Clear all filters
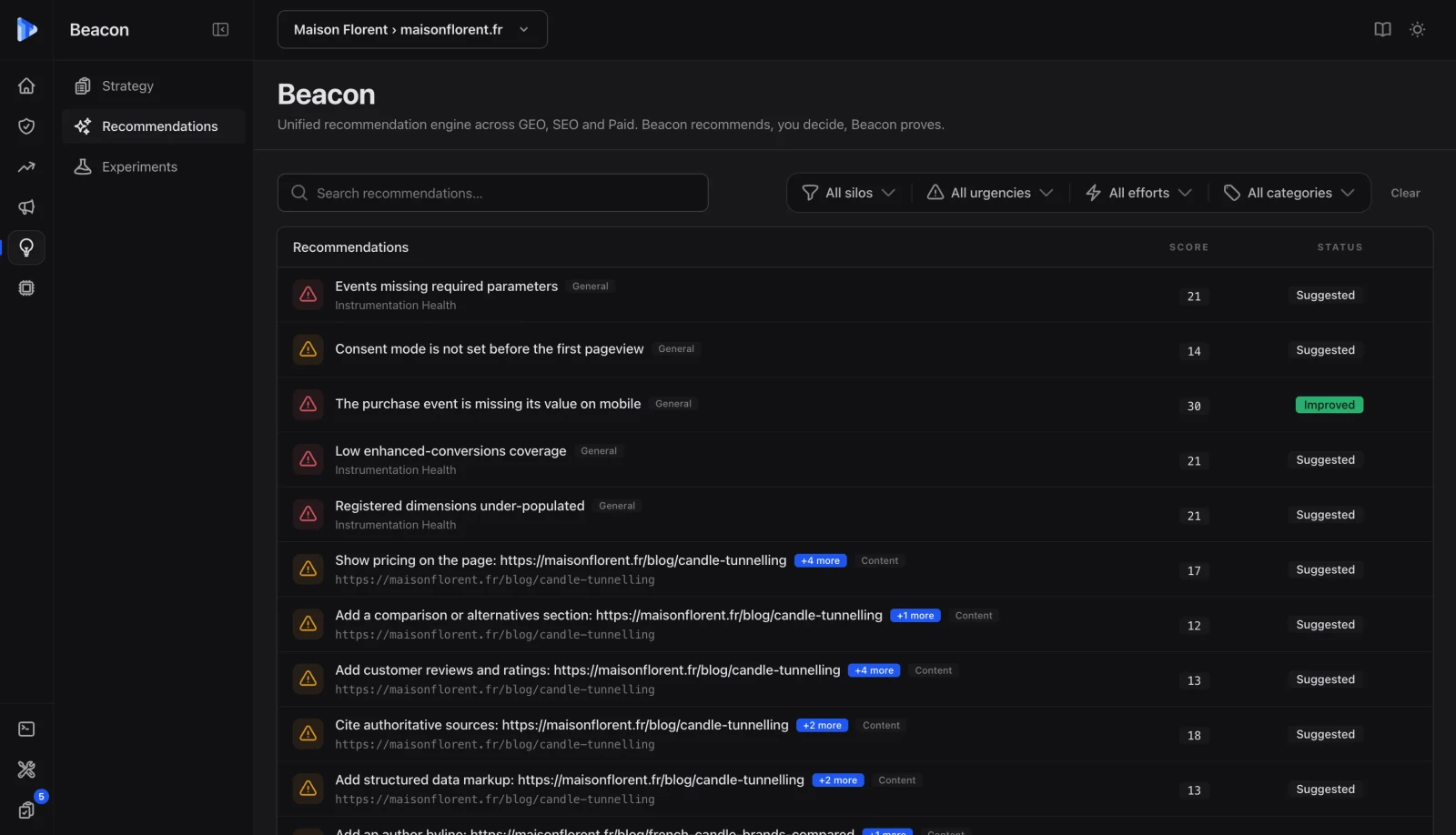Viewport: 1456px width, 835px height. [1405, 193]
